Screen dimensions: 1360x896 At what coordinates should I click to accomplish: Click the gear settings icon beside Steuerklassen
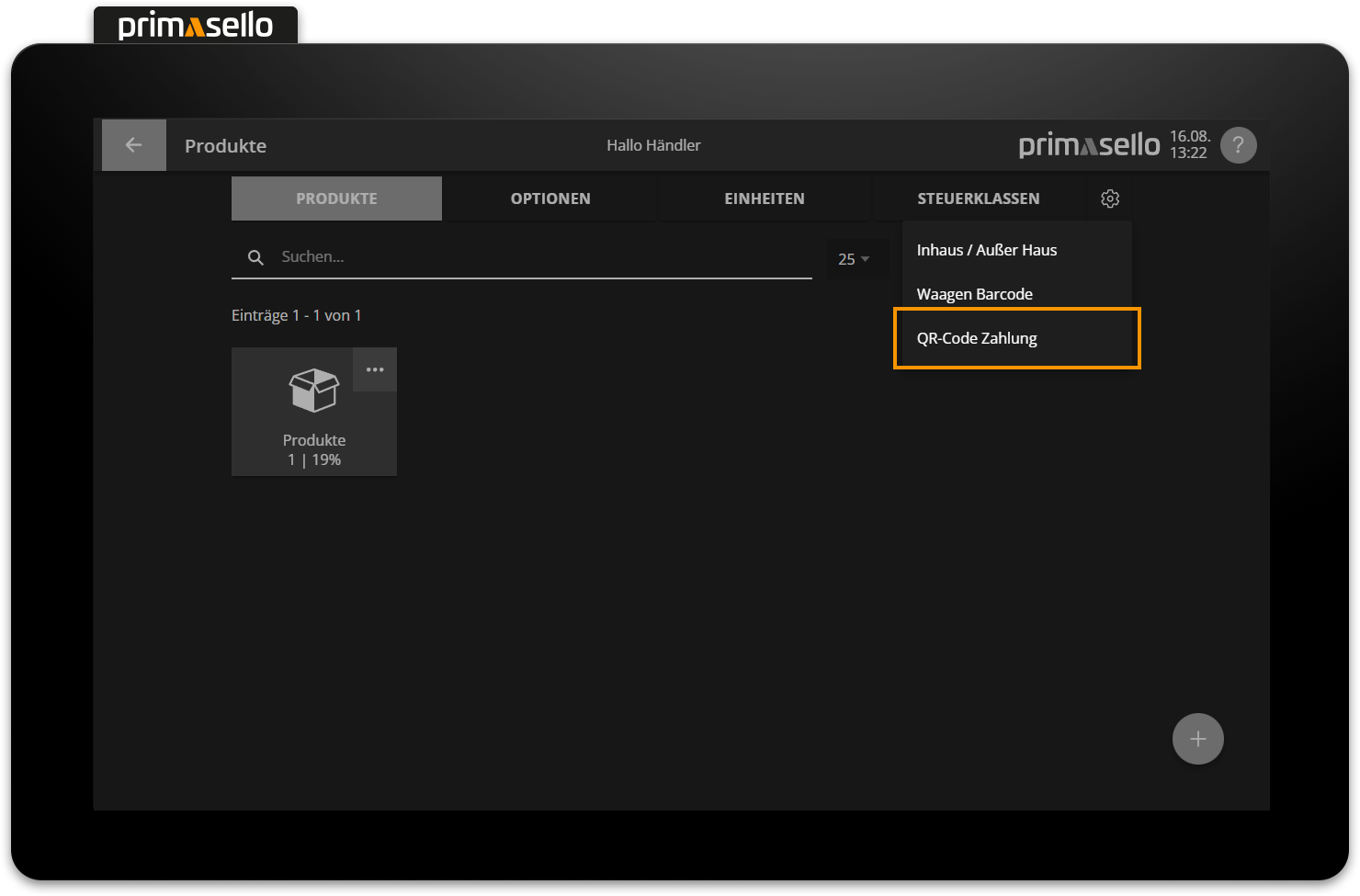point(1110,198)
